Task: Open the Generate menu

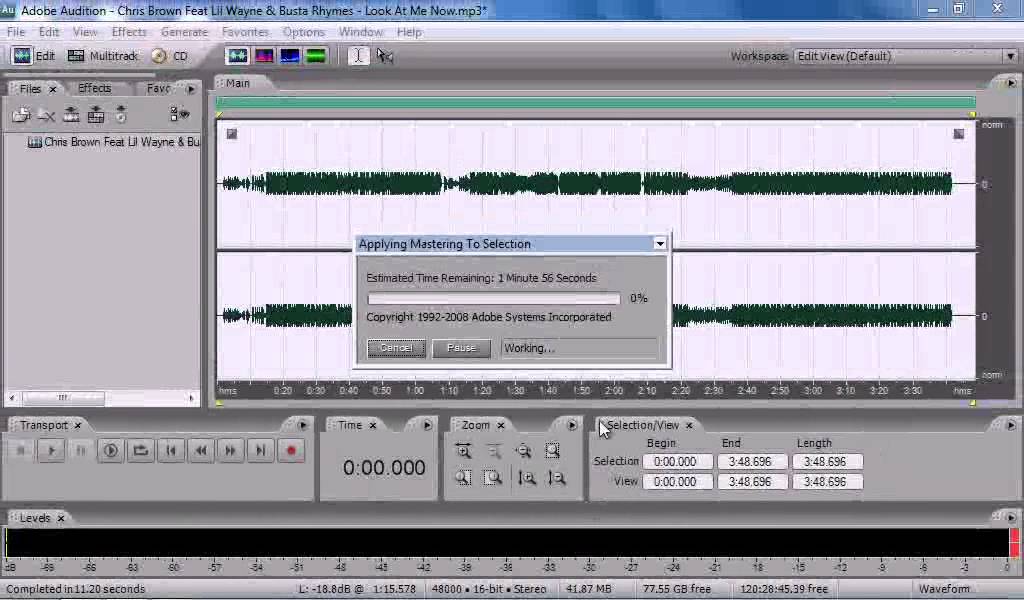Action: 184,32
